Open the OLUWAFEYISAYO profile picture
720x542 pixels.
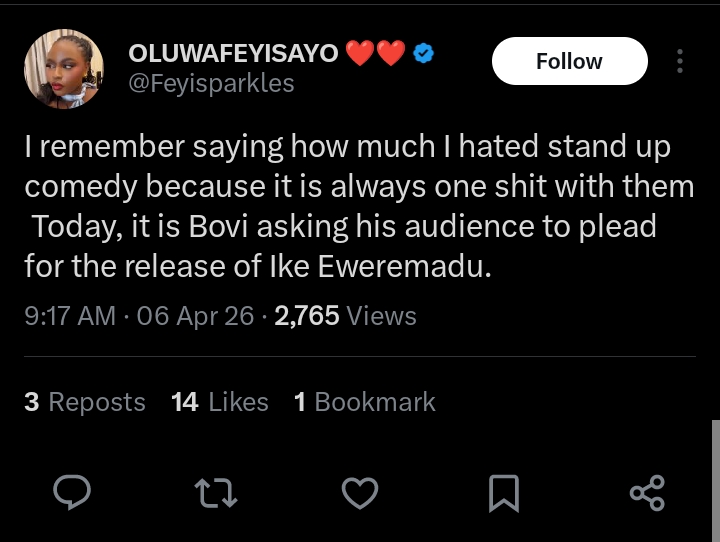63,68
